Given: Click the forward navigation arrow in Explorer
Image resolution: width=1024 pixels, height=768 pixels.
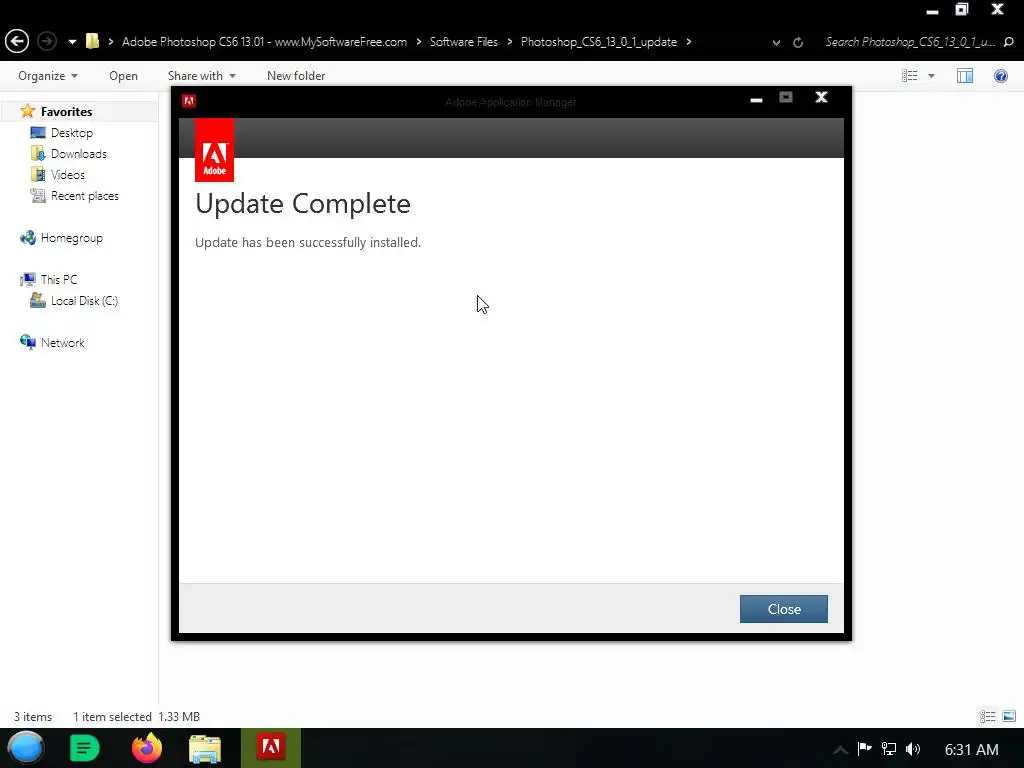Looking at the screenshot, I should 46,41.
